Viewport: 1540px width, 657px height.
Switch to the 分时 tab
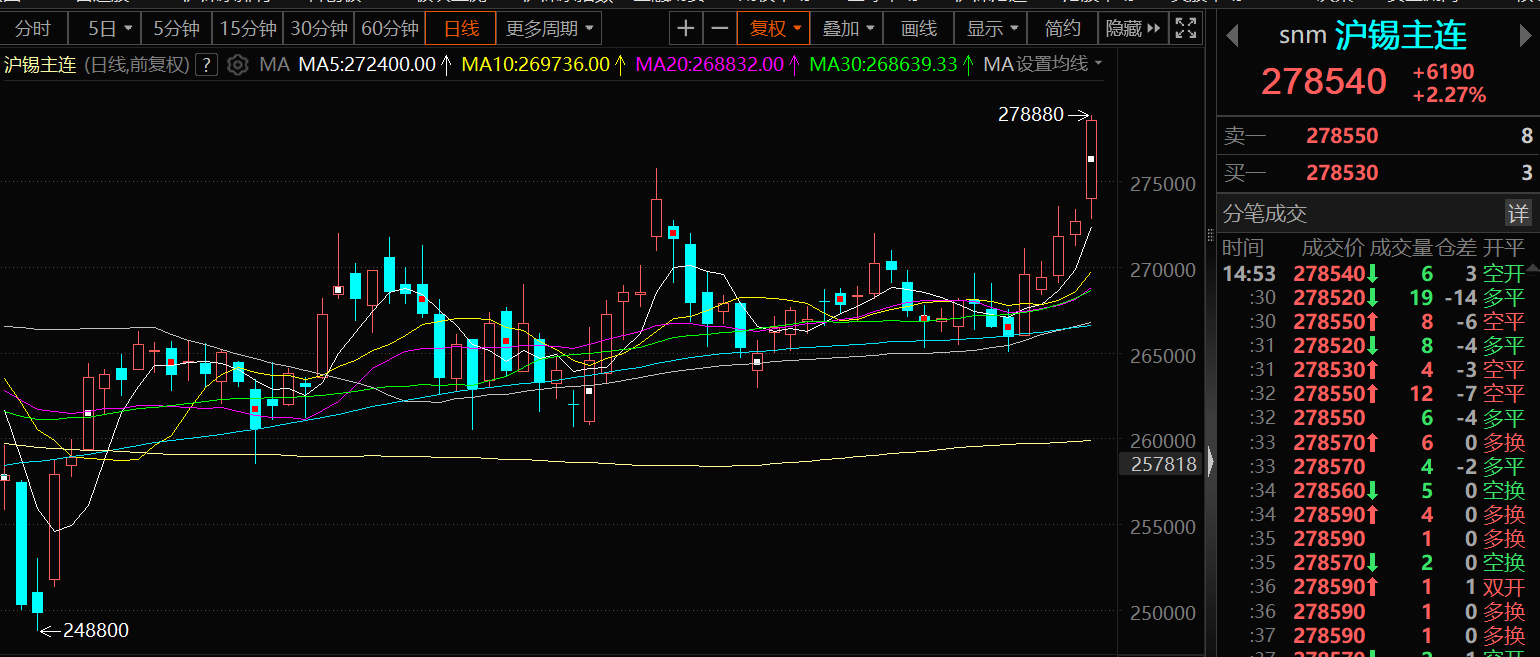pyautogui.click(x=33, y=28)
